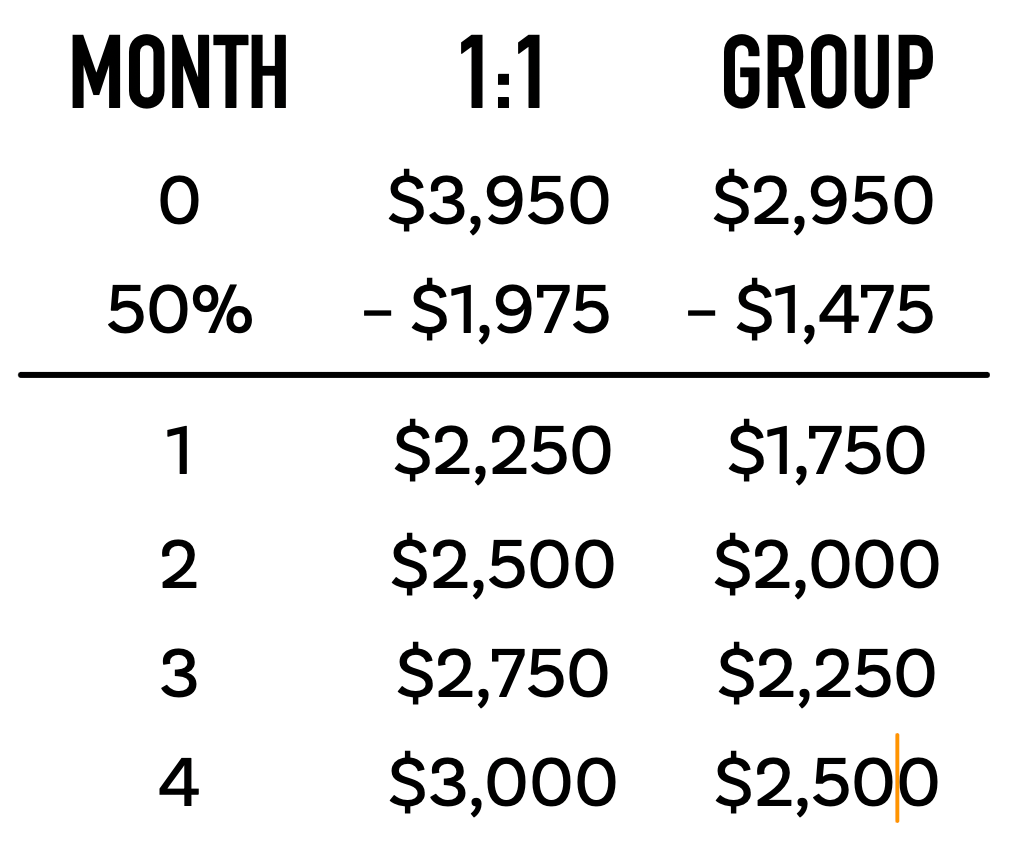Click the month 0 row label
This screenshot has height=860, width=1020.
tap(180, 201)
